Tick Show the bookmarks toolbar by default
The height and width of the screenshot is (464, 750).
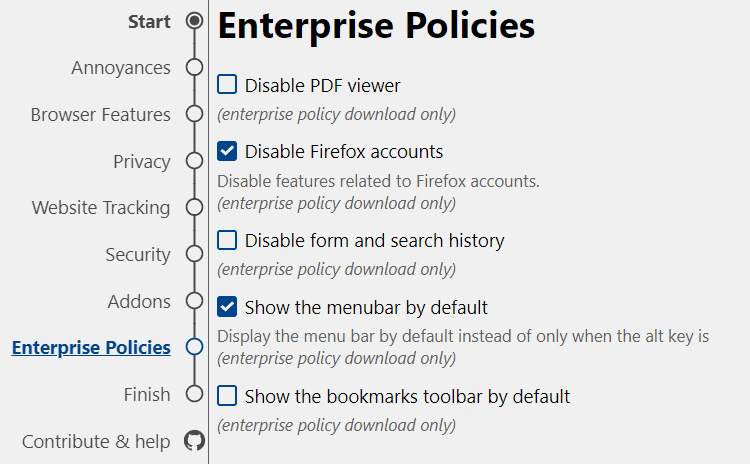point(228,396)
